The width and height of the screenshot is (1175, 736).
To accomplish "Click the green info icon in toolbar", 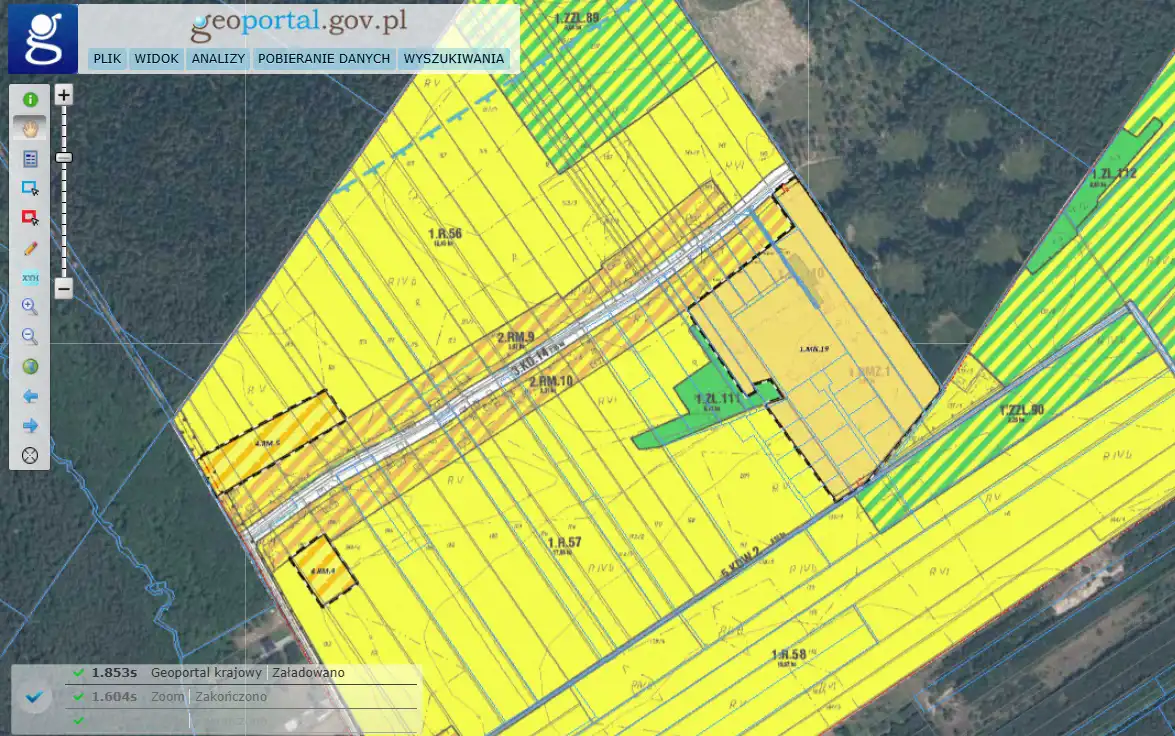I will coord(30,100).
